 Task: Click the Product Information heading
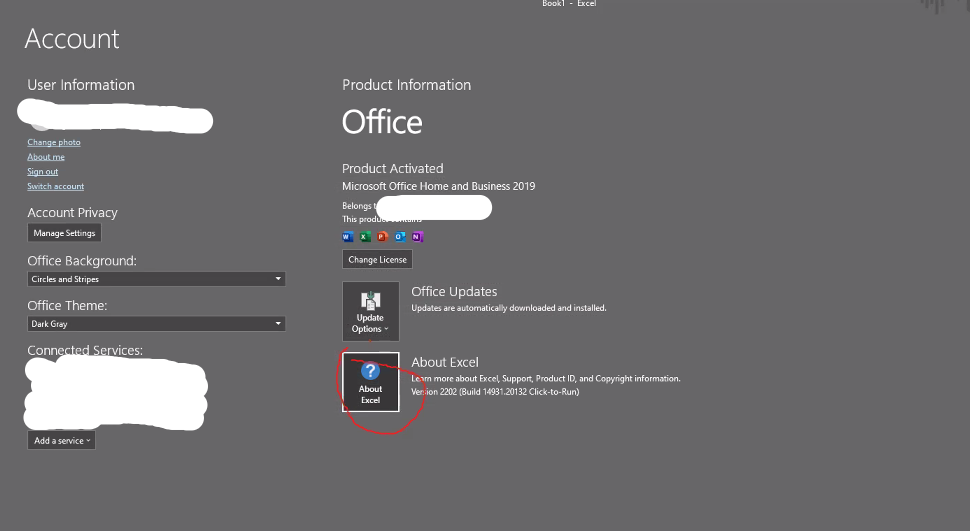[406, 85]
